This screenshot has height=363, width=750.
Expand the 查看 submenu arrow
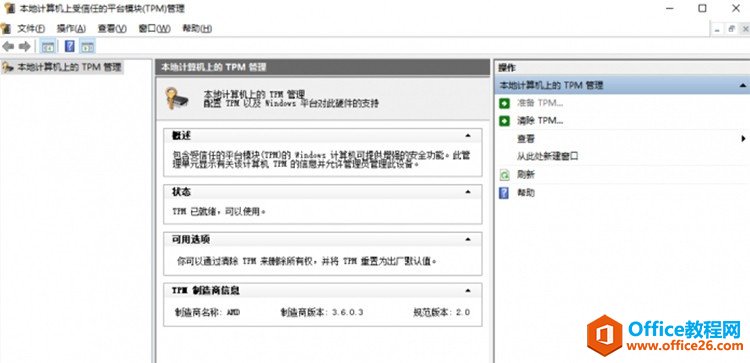tap(744, 139)
